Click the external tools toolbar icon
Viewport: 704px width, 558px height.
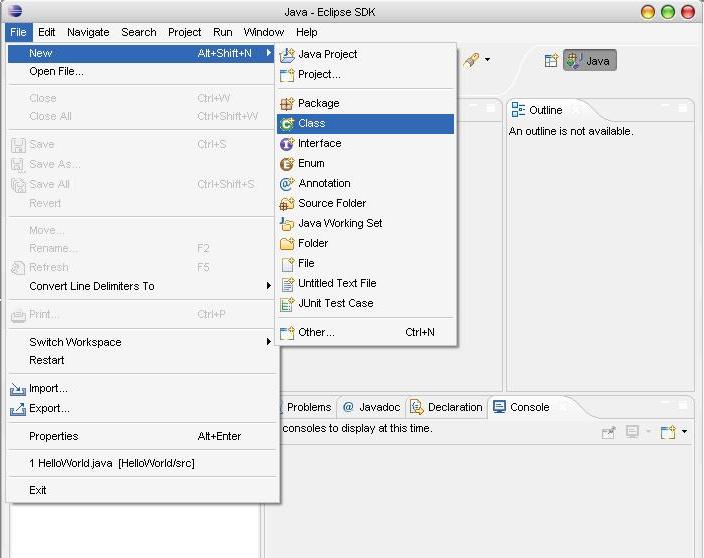471,60
